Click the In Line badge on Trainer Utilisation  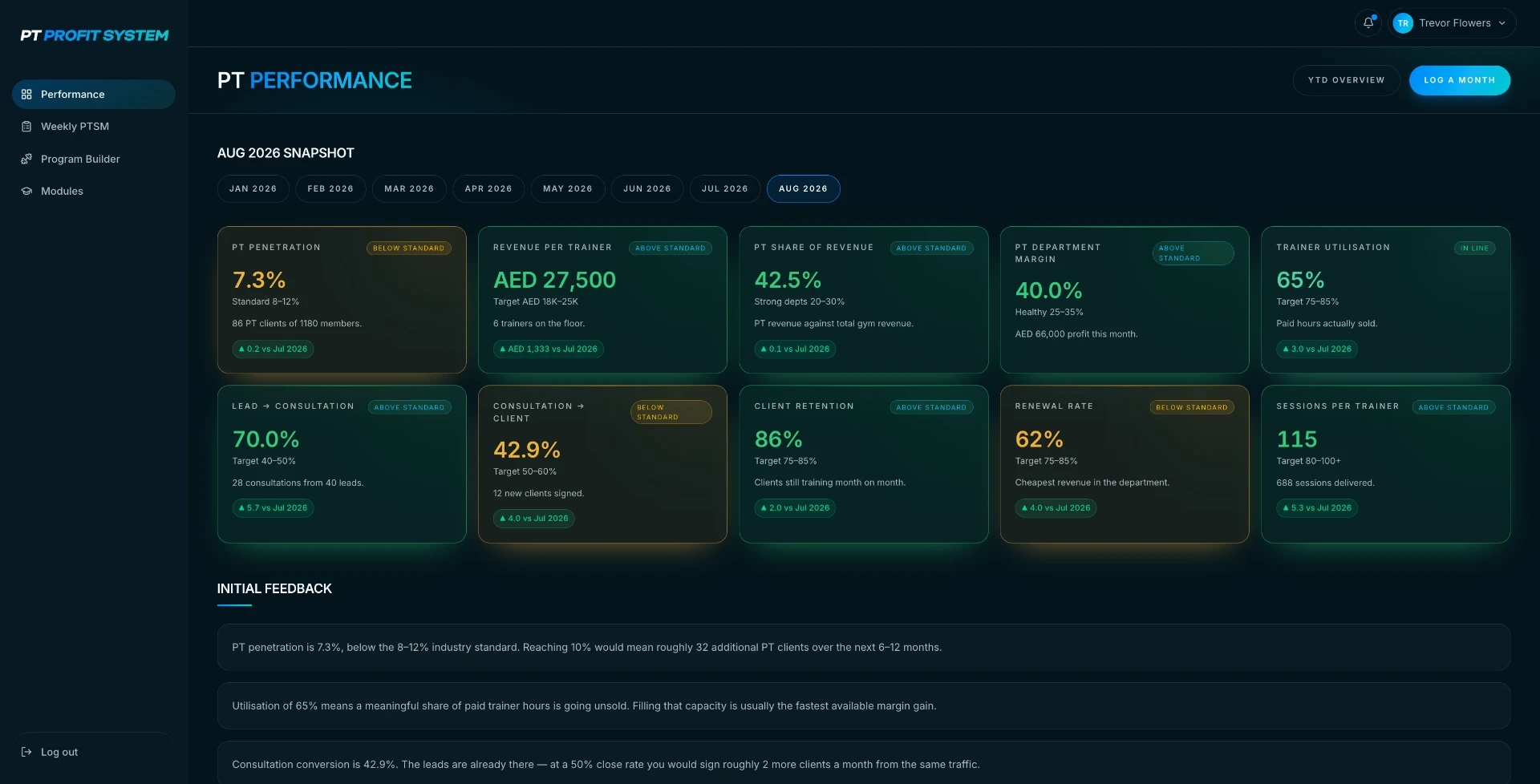pos(1475,249)
